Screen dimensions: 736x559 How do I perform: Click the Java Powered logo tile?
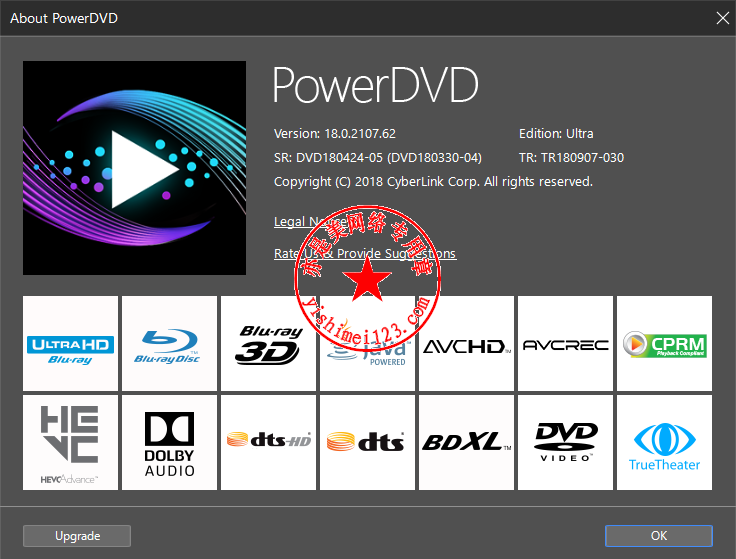pos(368,343)
